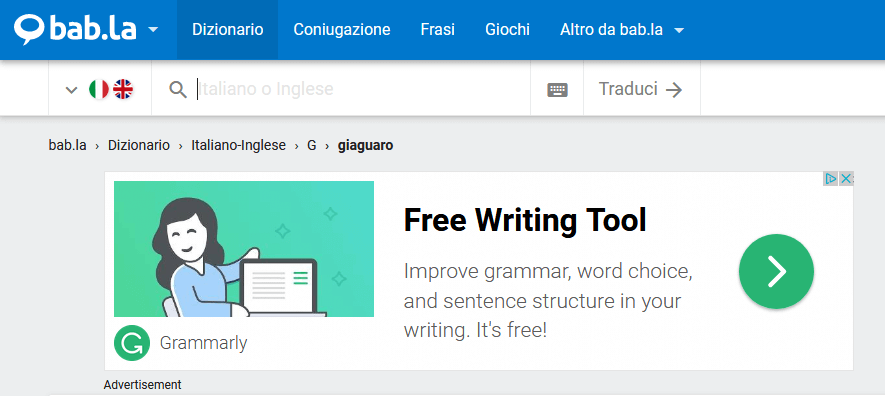Expand the Altro da bab.la menu
This screenshot has width=885, height=396.
tap(622, 29)
